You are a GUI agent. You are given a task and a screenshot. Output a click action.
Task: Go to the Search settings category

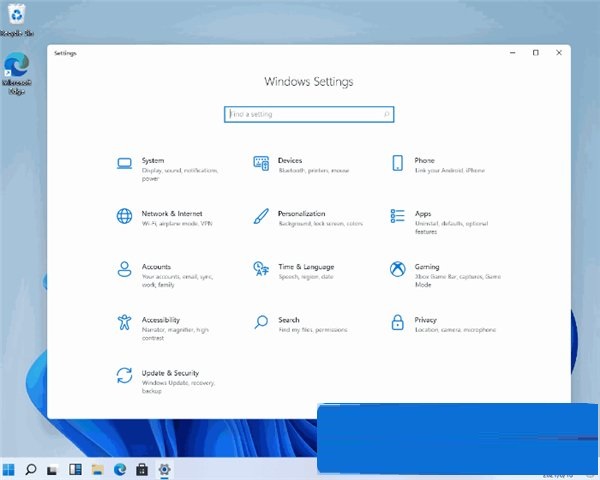point(289,320)
